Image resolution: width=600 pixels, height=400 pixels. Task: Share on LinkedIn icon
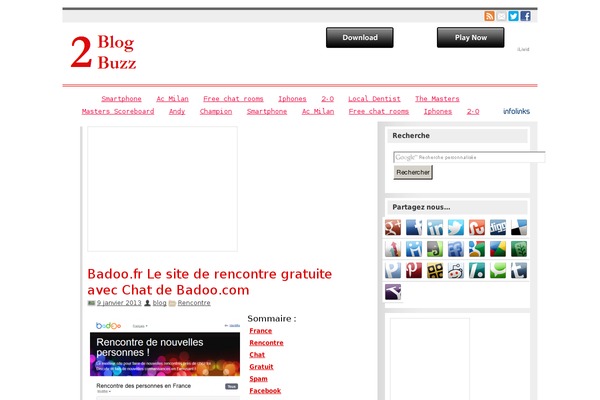click(x=435, y=227)
